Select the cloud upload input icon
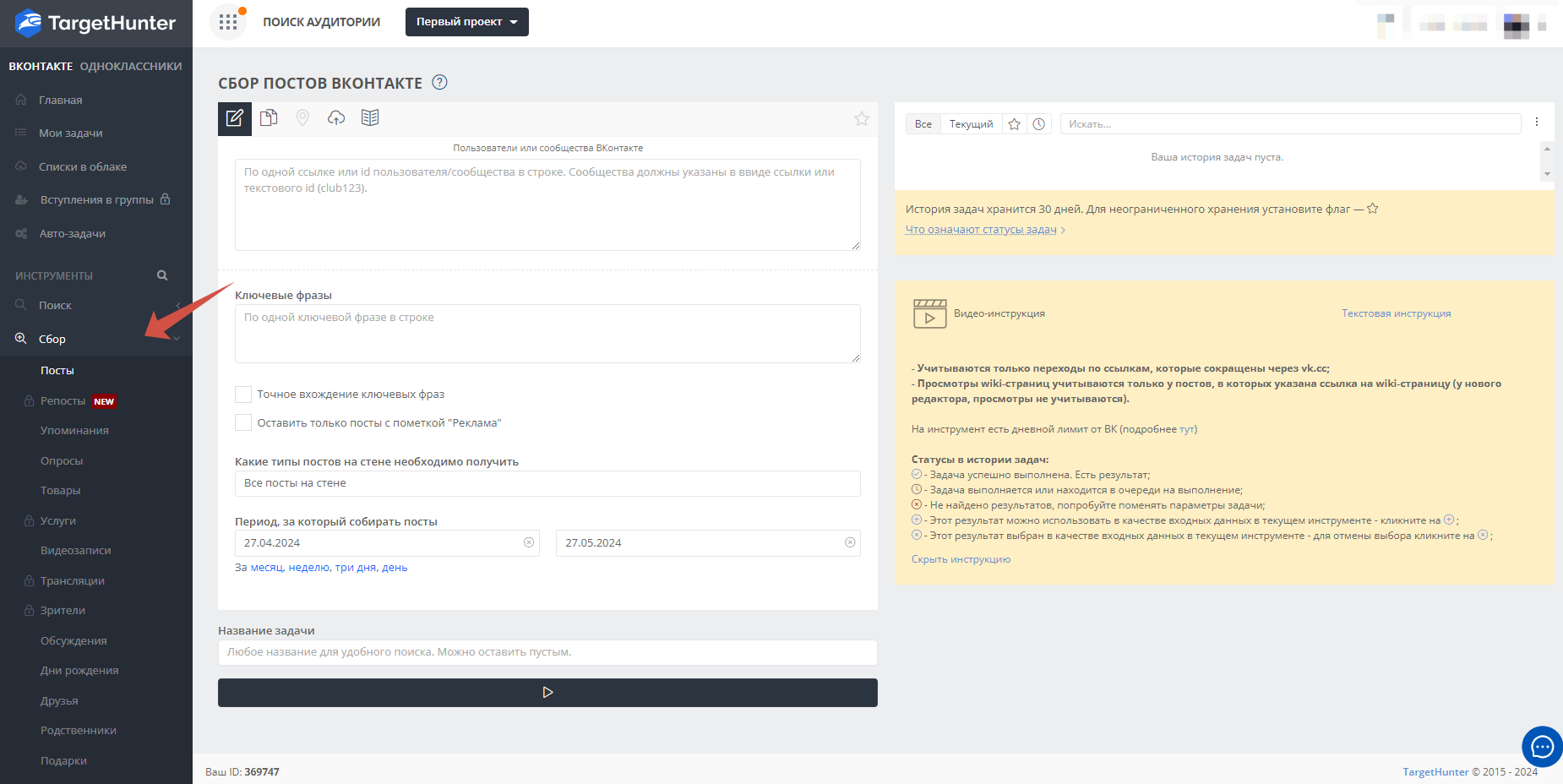The image size is (1563, 784). pyautogui.click(x=336, y=118)
